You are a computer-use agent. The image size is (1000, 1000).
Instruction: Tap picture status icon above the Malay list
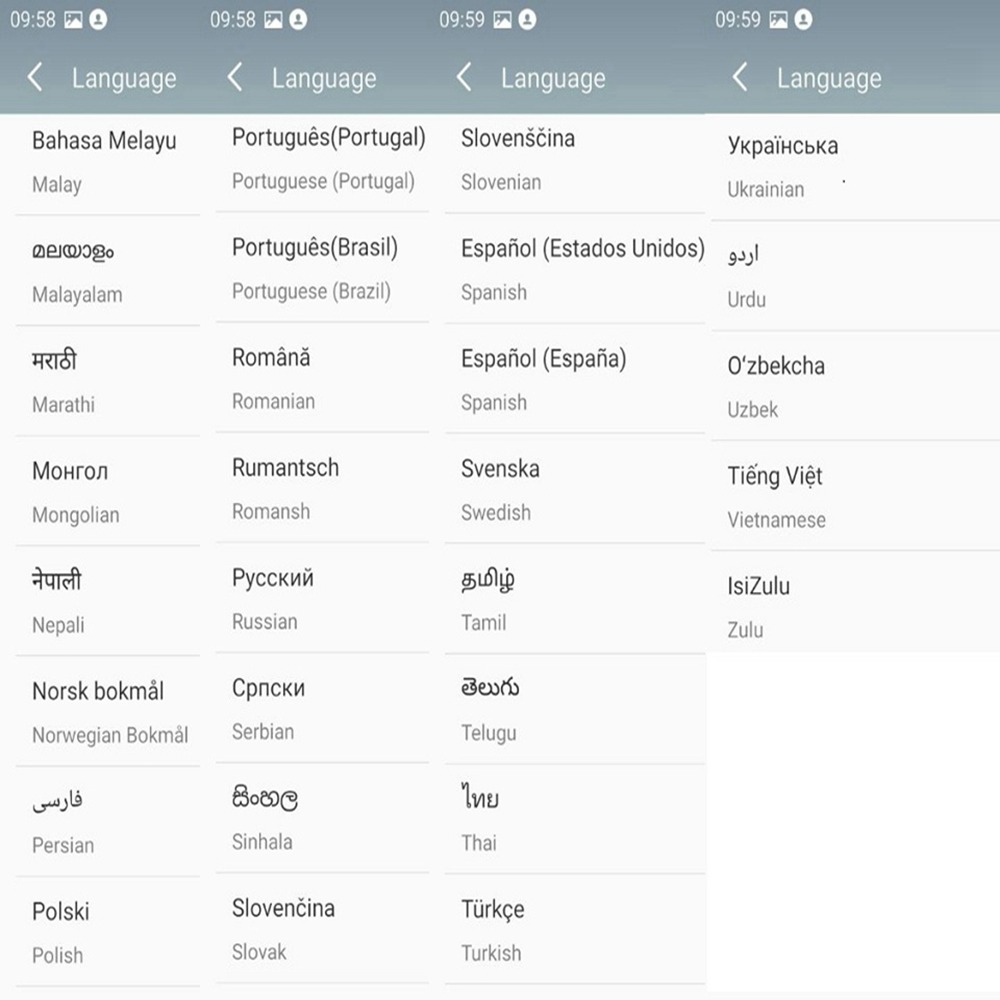pos(73,20)
